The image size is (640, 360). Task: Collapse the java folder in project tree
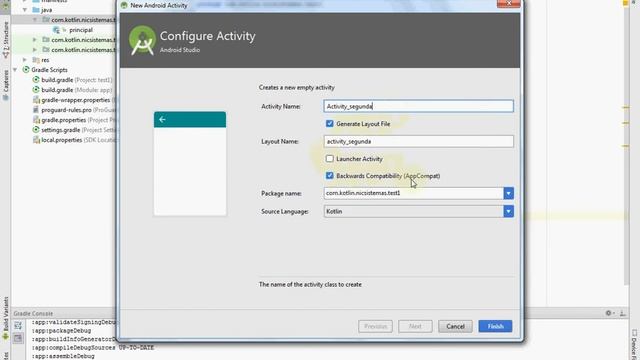25,10
